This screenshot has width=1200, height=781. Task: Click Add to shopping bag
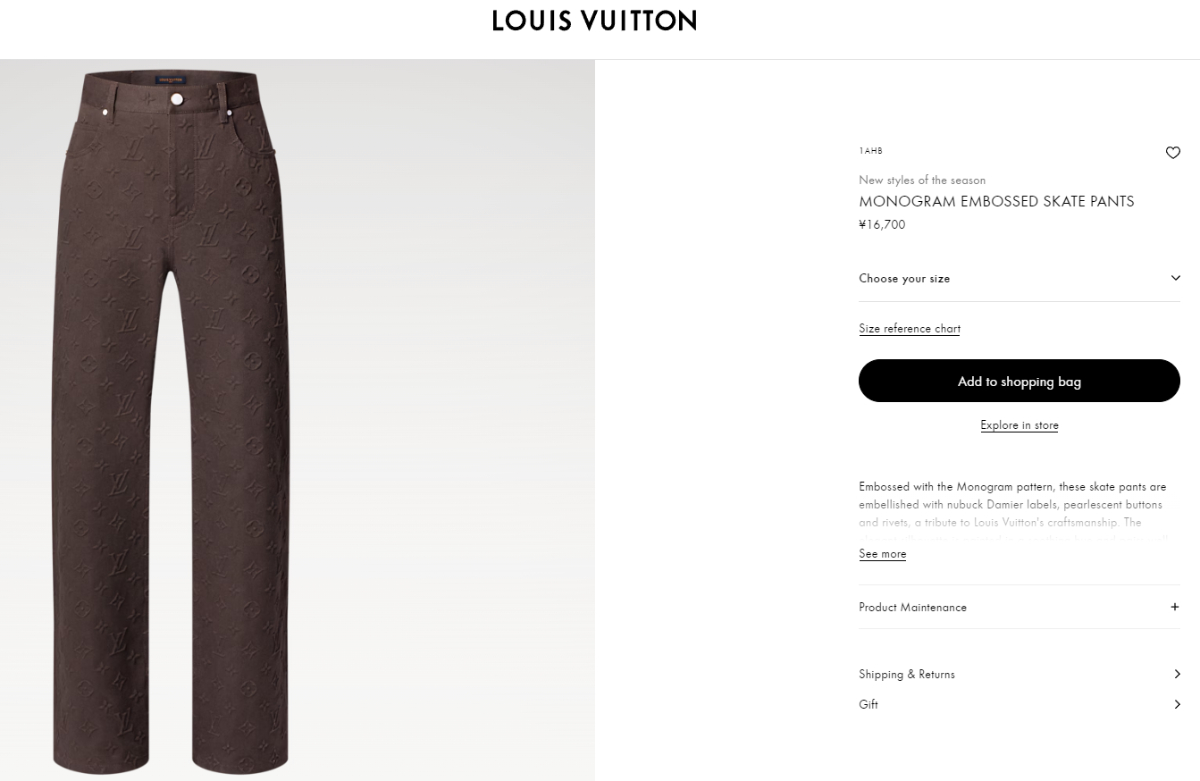tap(1019, 381)
